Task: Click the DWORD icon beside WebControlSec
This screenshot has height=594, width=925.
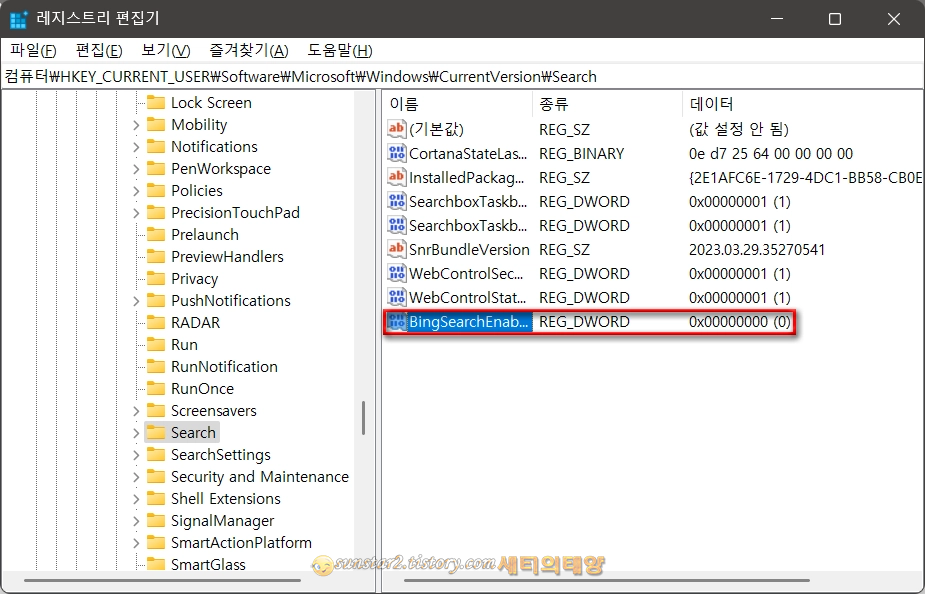Action: pos(393,273)
